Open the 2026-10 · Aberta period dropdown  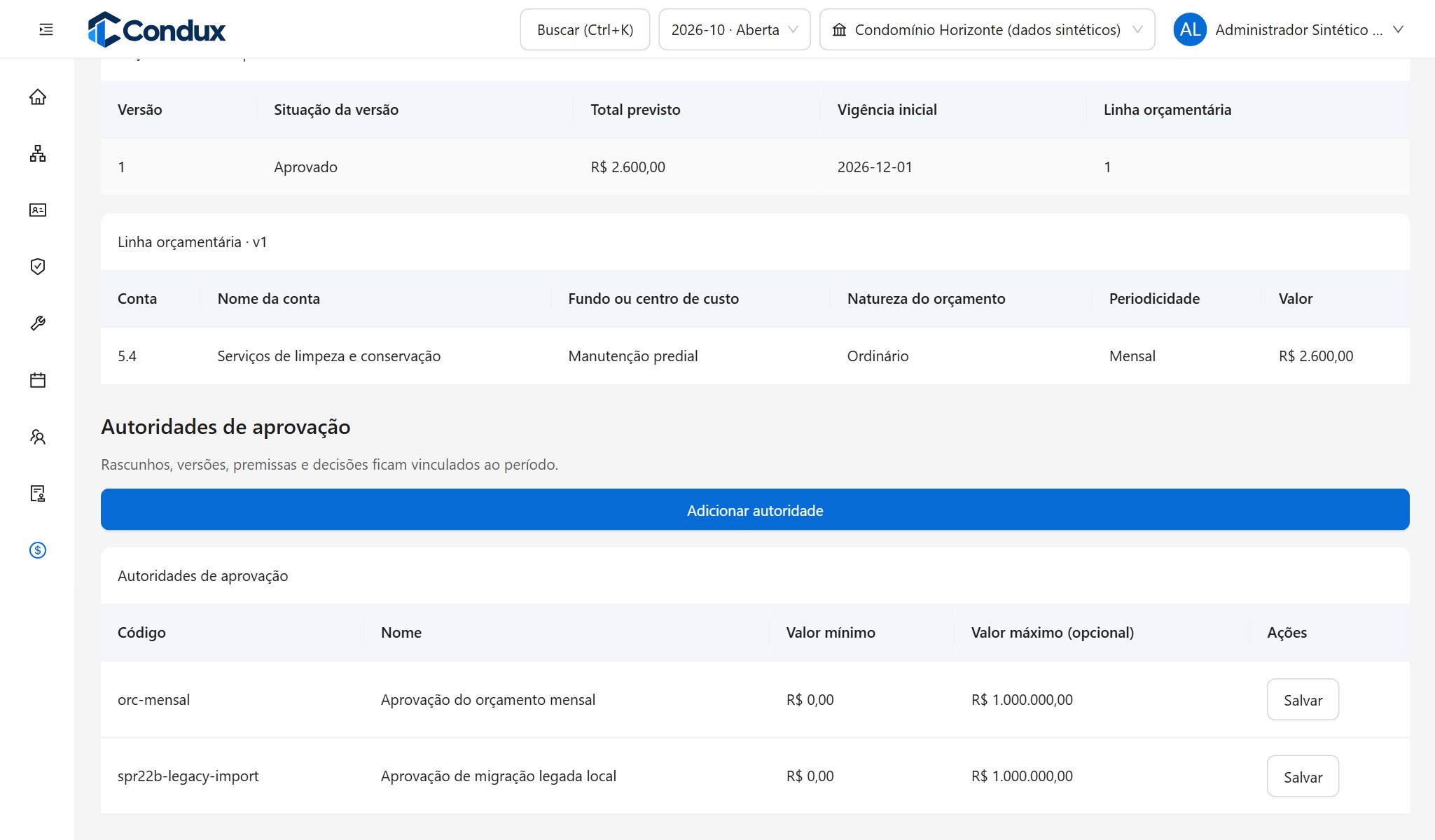pos(735,29)
